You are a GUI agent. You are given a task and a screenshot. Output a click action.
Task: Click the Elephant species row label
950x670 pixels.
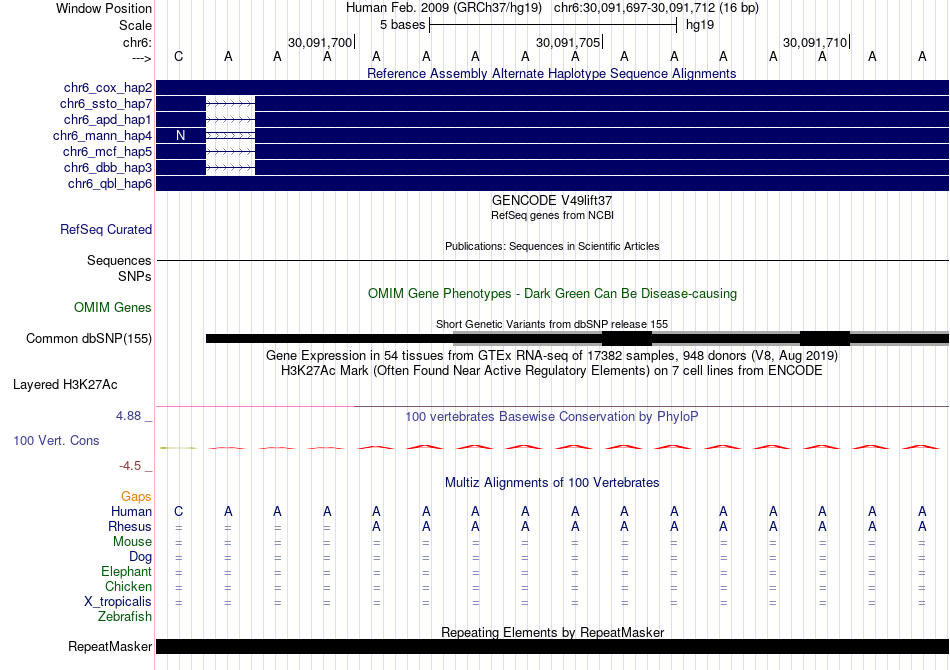point(127,571)
